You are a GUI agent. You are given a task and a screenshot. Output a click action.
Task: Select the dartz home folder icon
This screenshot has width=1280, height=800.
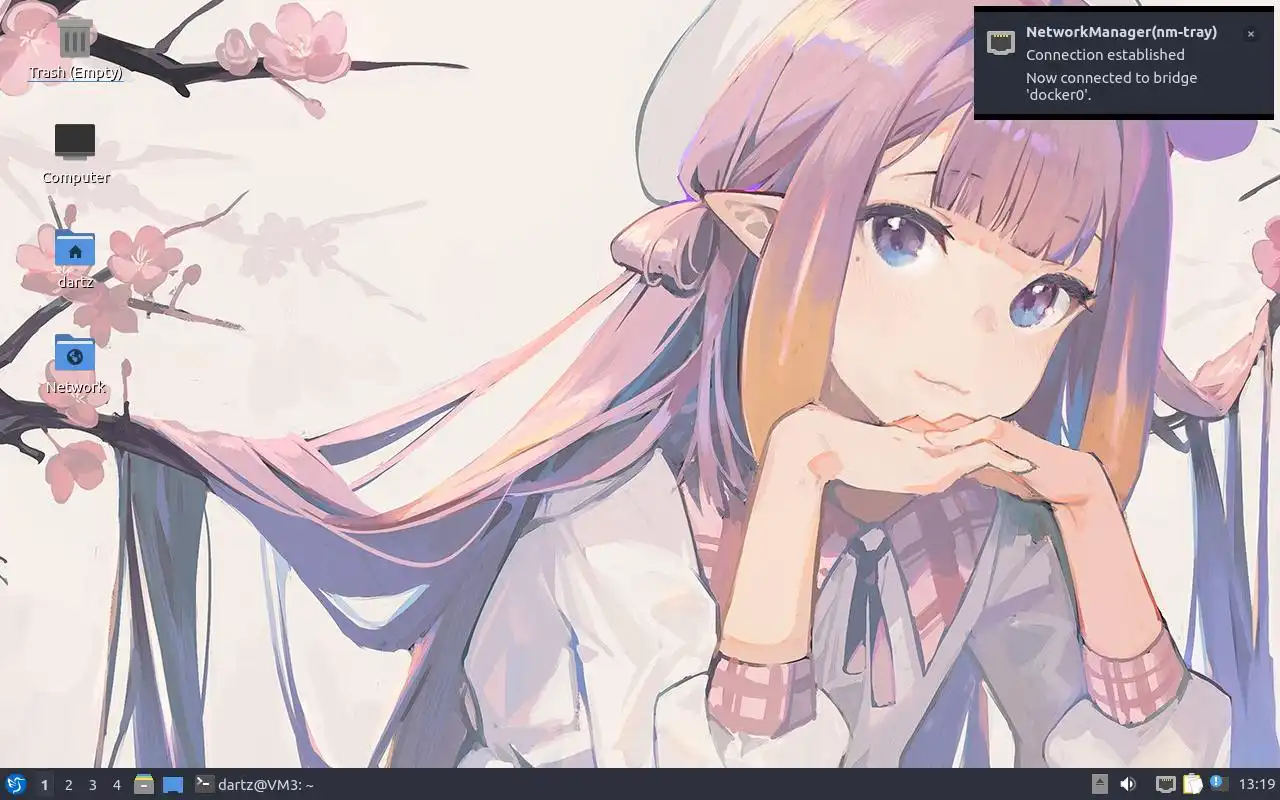click(75, 258)
